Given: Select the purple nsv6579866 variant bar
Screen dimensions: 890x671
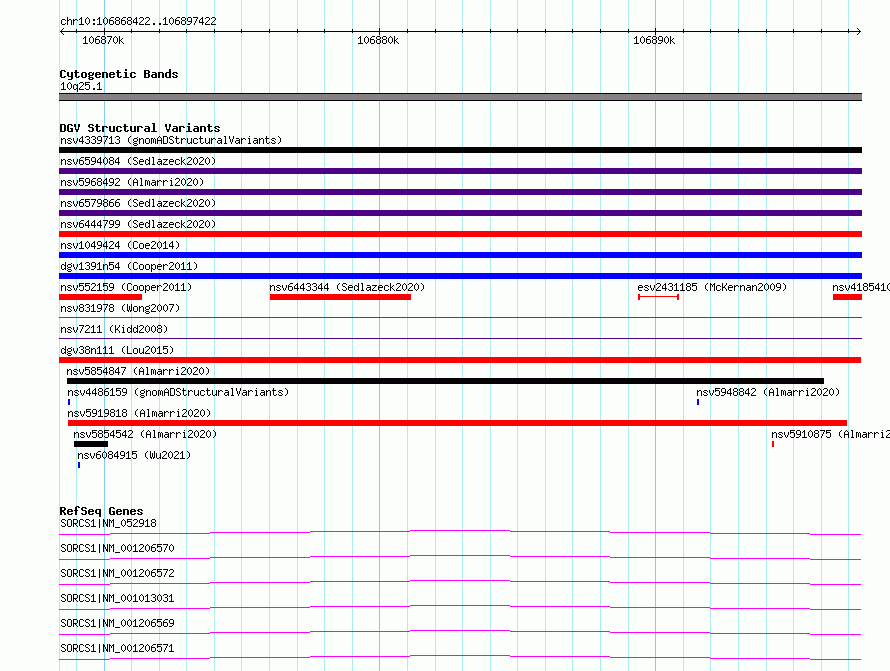Looking at the screenshot, I should (x=460, y=213).
